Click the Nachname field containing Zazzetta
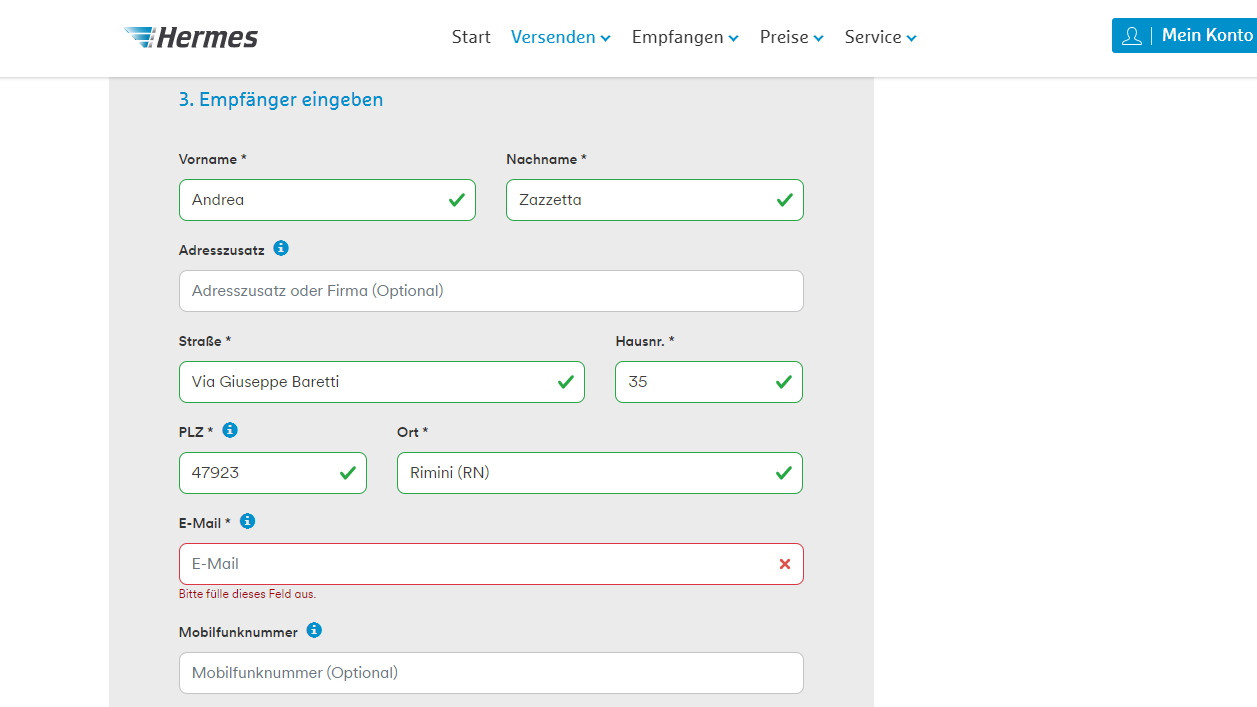The width and height of the screenshot is (1257, 707). 654,200
